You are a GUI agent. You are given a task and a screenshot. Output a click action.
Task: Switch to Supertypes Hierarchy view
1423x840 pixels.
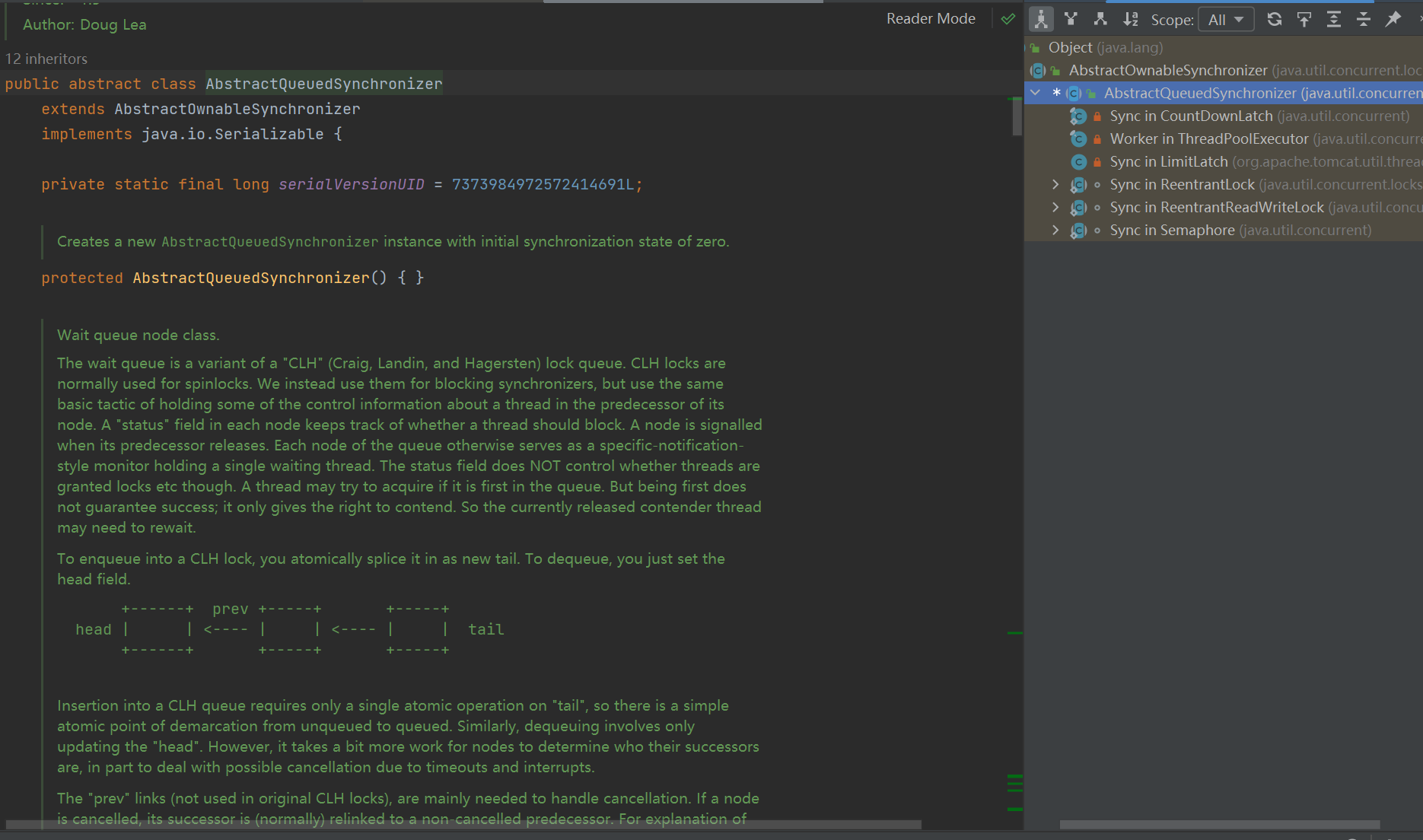coord(1071,19)
